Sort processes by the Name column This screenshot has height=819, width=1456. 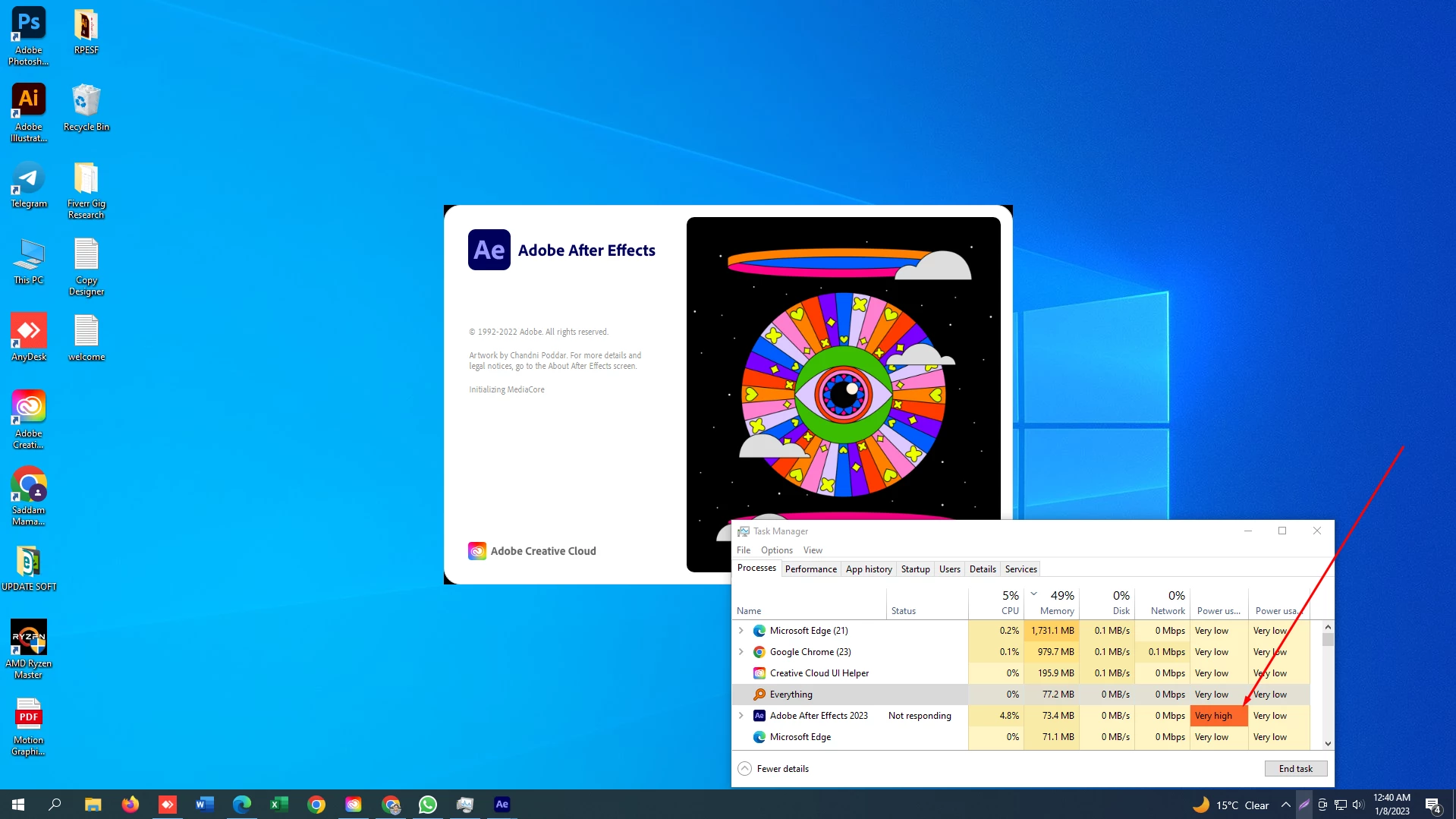click(x=809, y=603)
